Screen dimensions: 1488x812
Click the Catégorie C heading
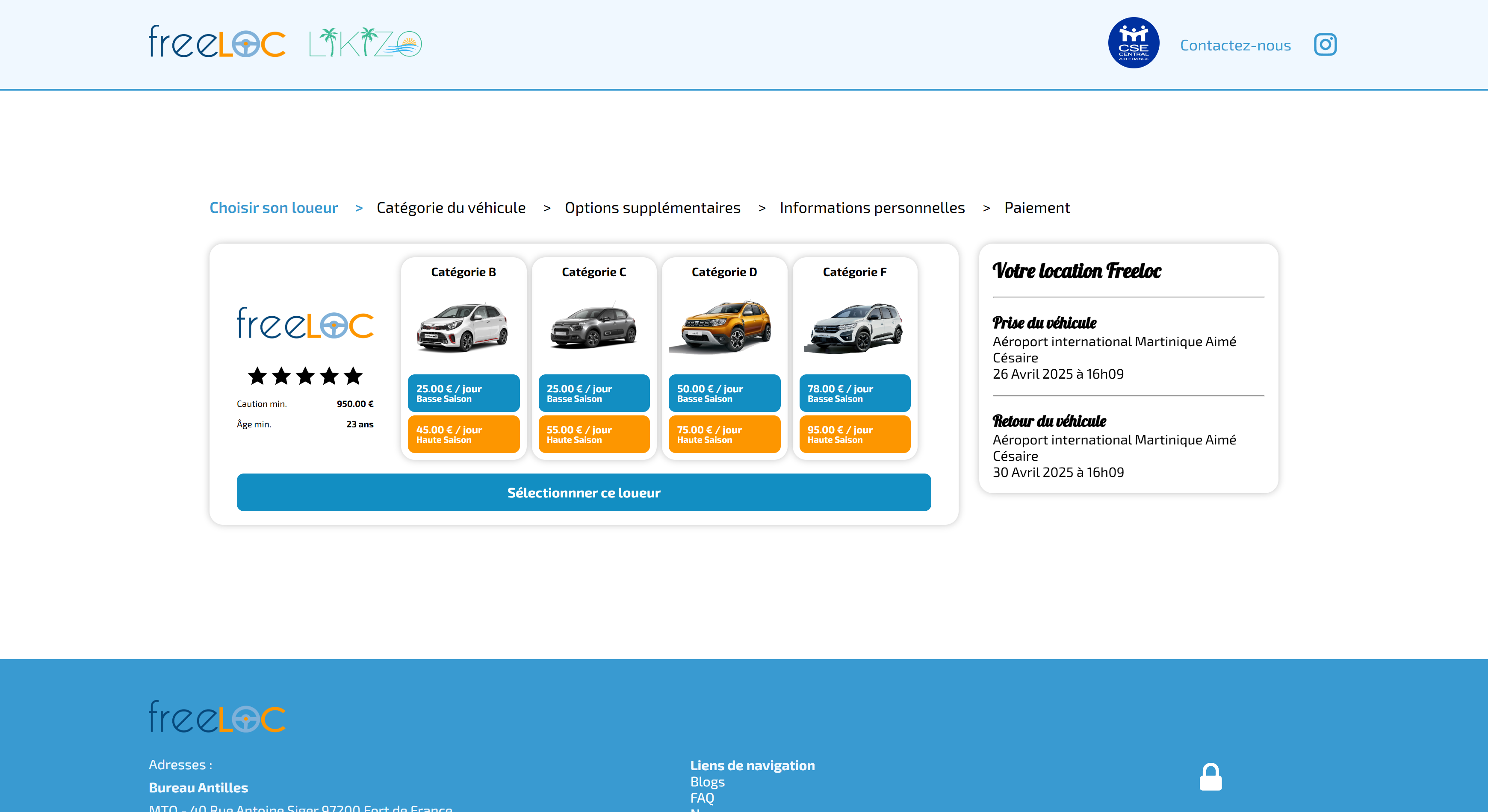point(594,272)
